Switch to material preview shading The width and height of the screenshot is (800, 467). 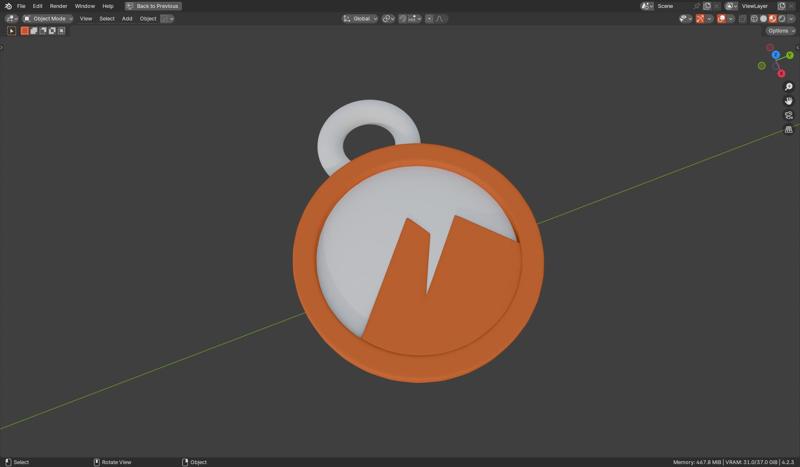(772, 18)
